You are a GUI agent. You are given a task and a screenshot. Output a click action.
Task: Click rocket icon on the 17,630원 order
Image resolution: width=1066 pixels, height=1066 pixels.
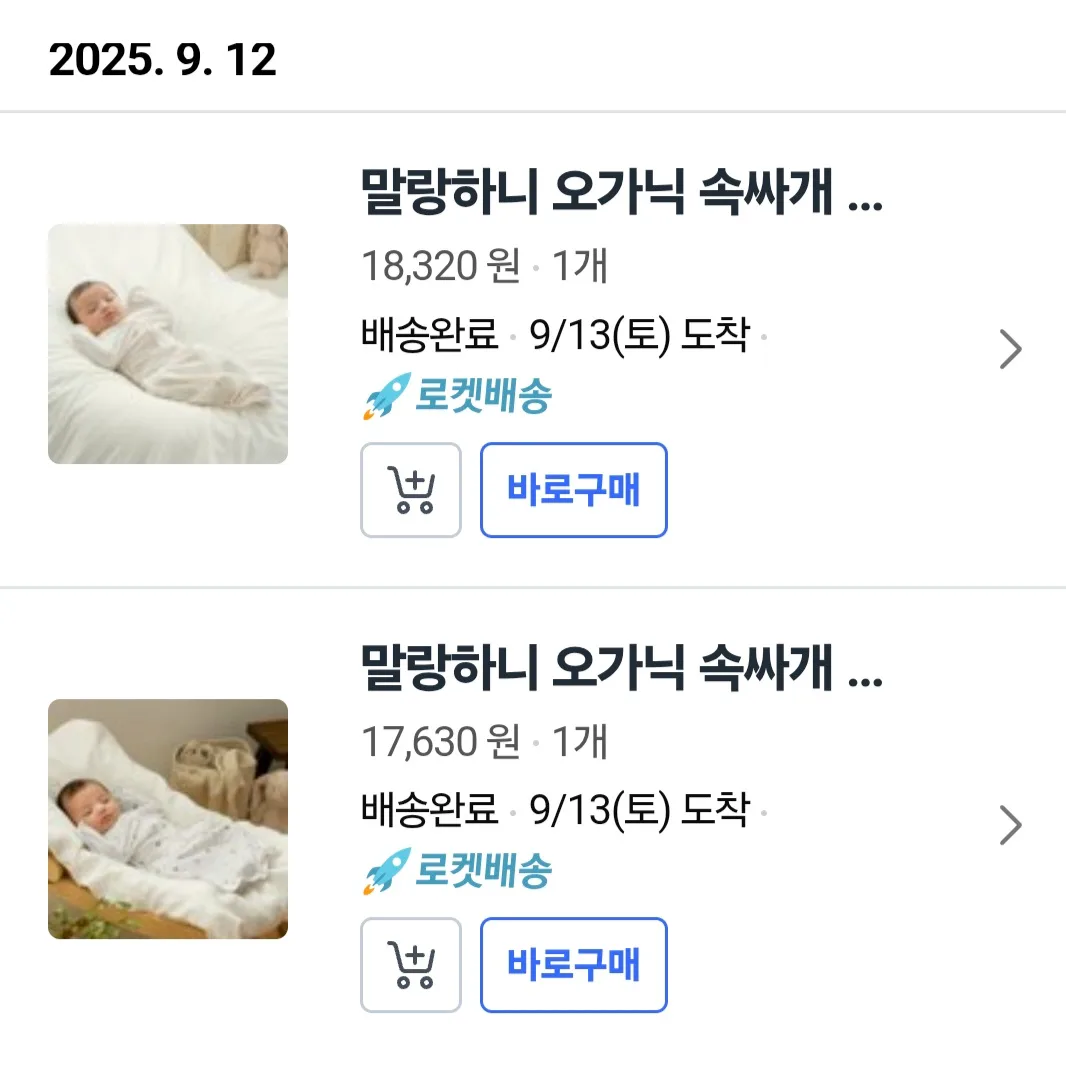[x=386, y=871]
